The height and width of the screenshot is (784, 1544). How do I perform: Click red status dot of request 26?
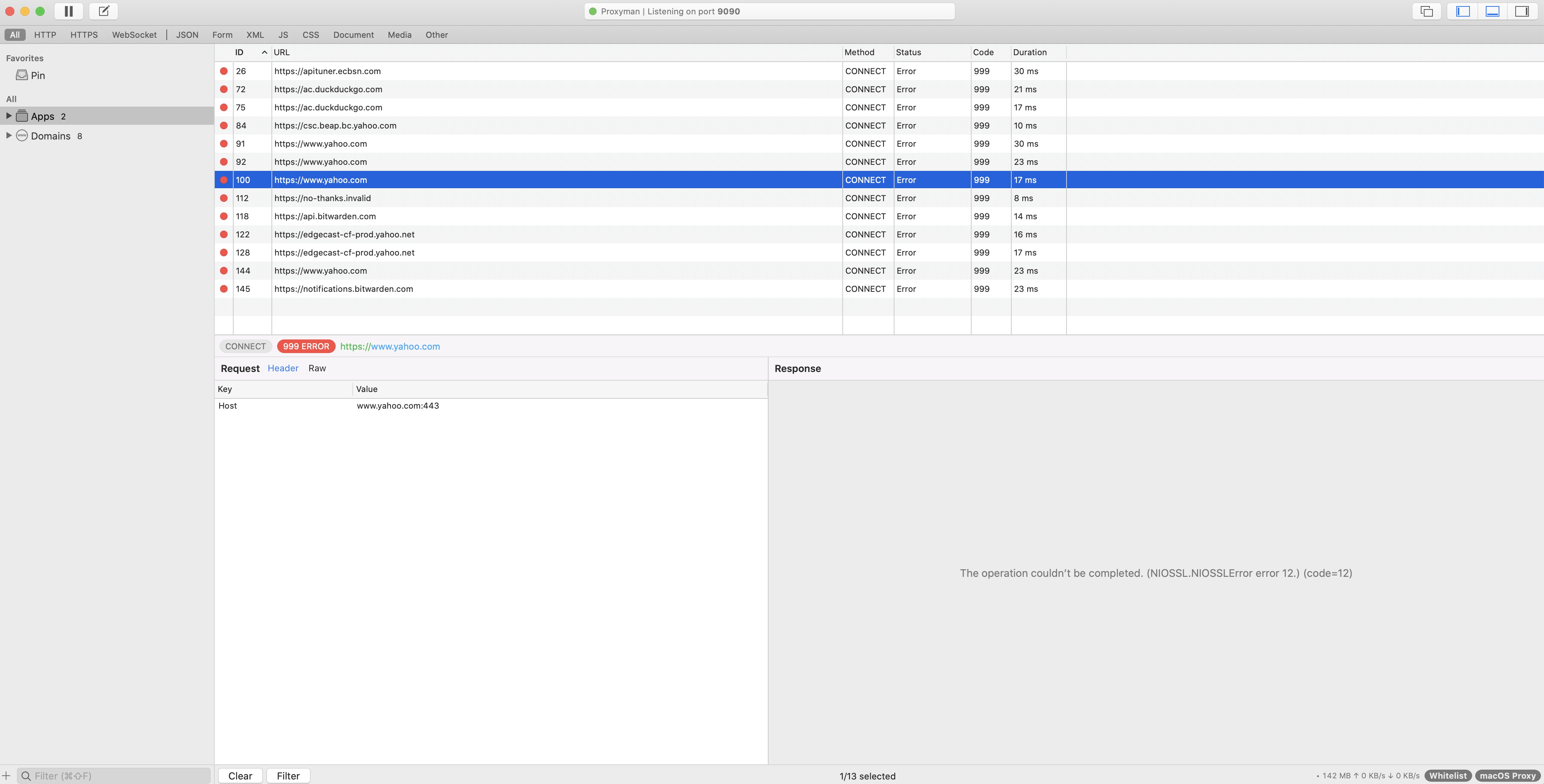point(223,71)
